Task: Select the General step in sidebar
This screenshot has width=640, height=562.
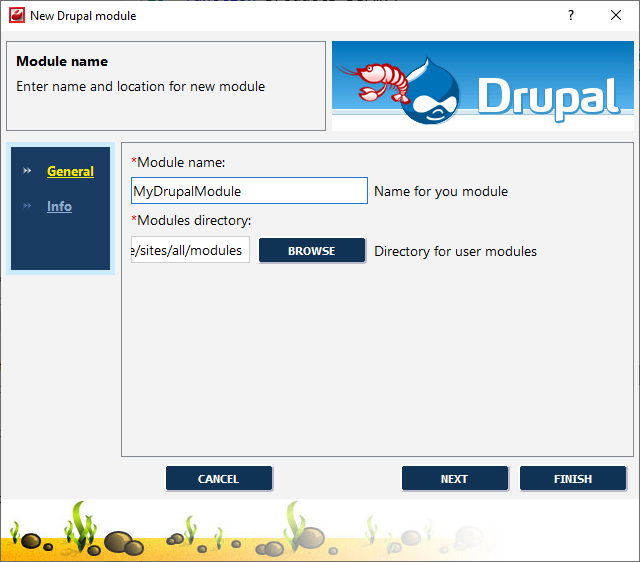Action: coord(70,171)
